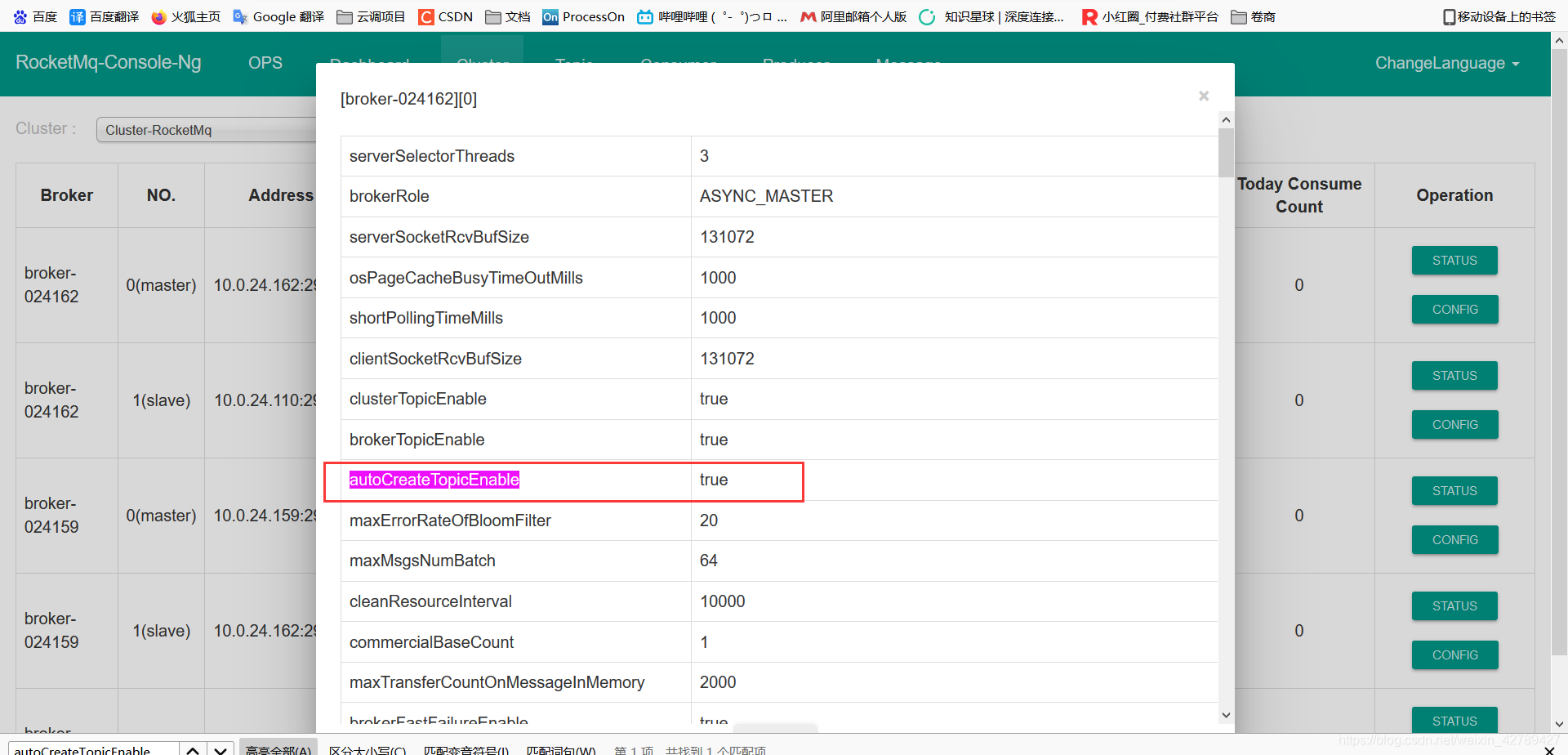The image size is (1568, 755).
Task: Click CONFIG for broker-024162 slave row
Action: 1454,425
